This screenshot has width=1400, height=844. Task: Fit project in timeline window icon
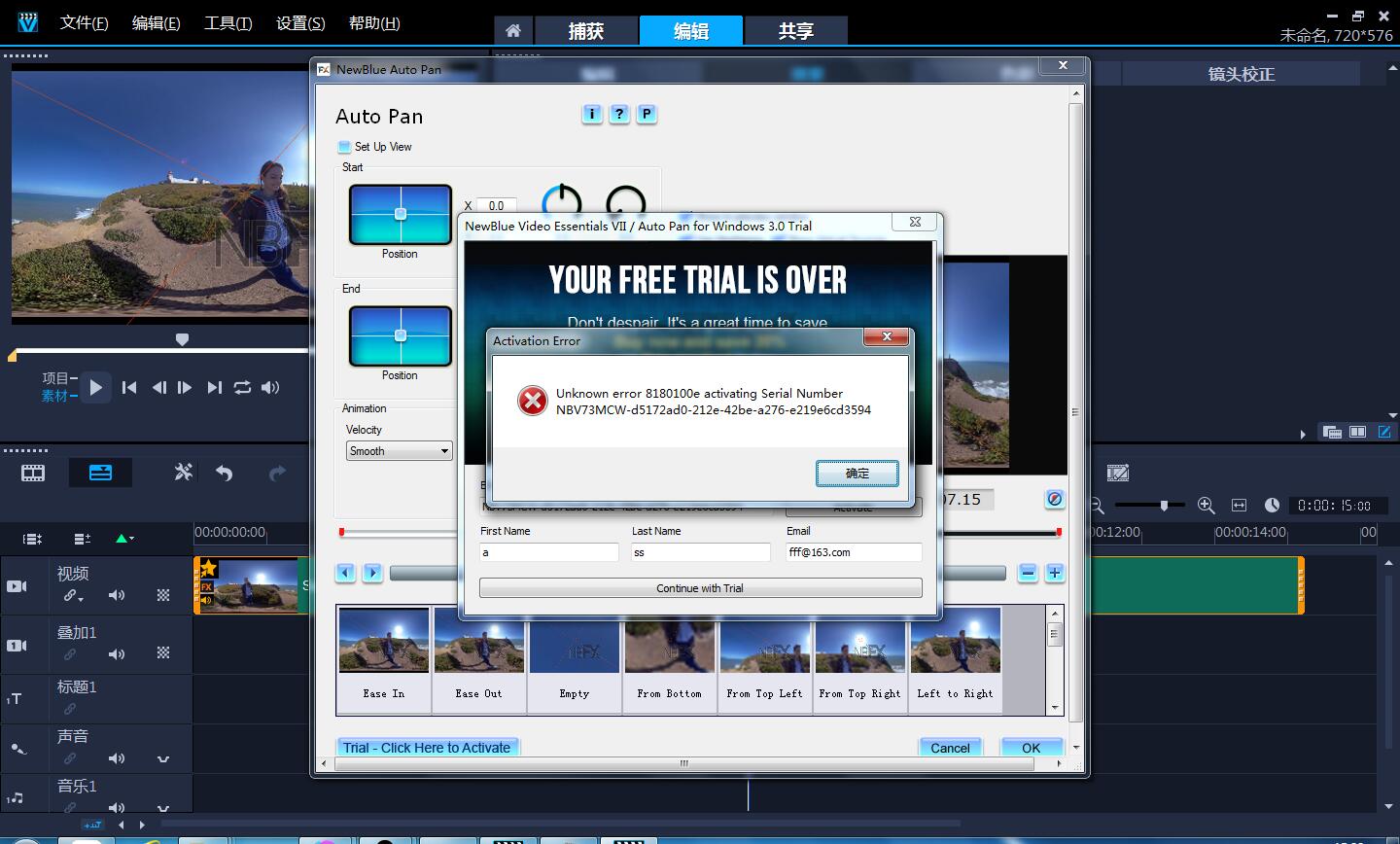[x=1239, y=505]
